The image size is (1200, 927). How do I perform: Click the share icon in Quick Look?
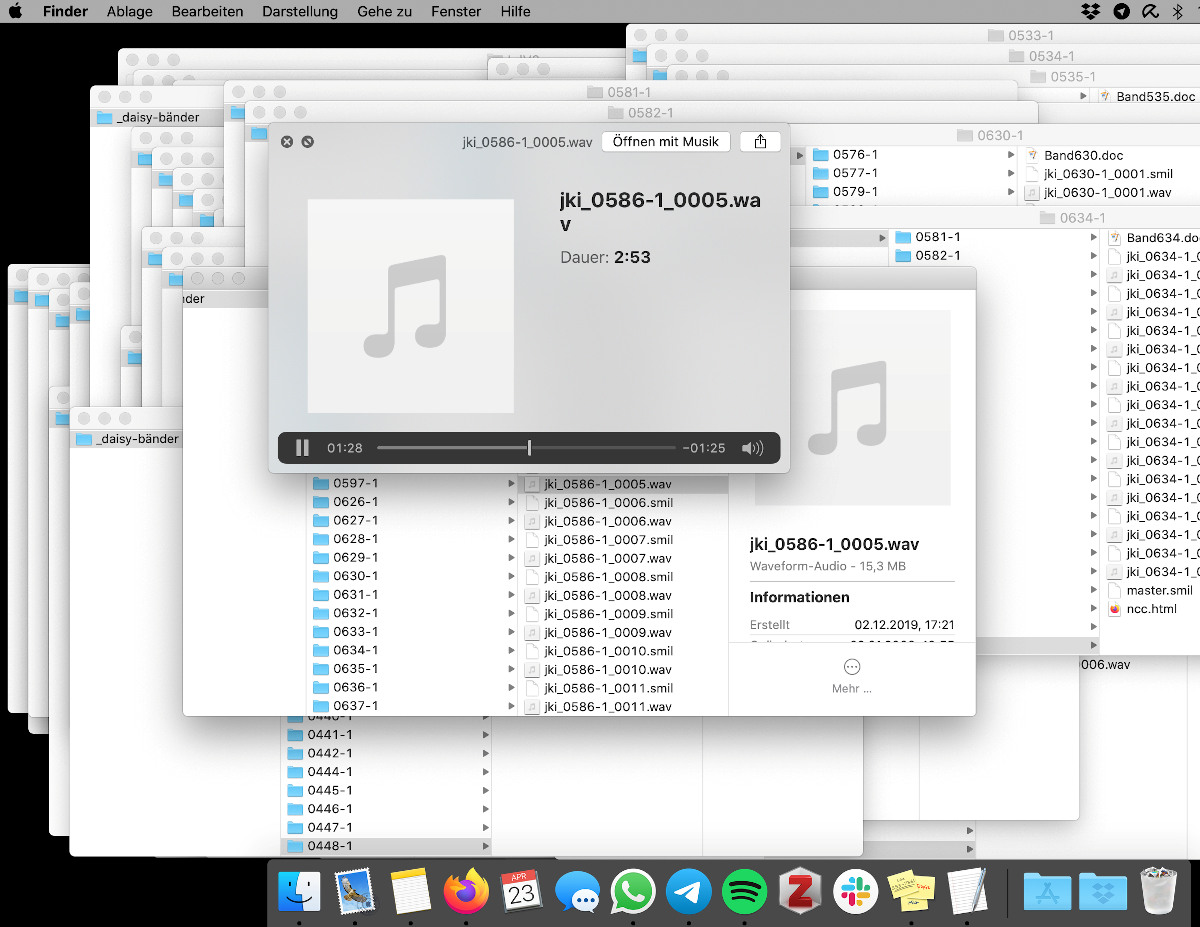point(760,142)
